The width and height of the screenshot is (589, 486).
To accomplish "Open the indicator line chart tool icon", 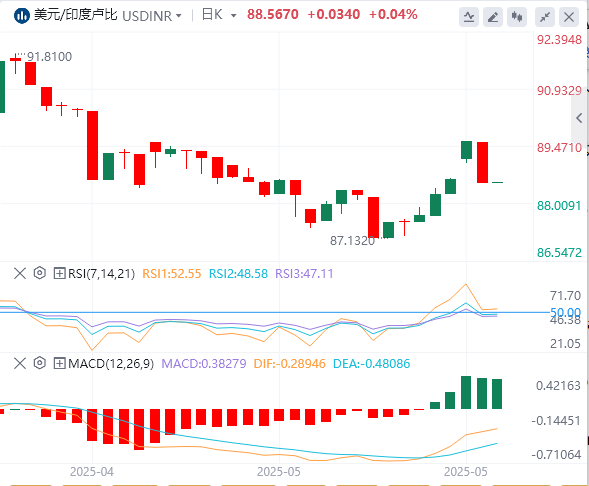I will (x=469, y=17).
